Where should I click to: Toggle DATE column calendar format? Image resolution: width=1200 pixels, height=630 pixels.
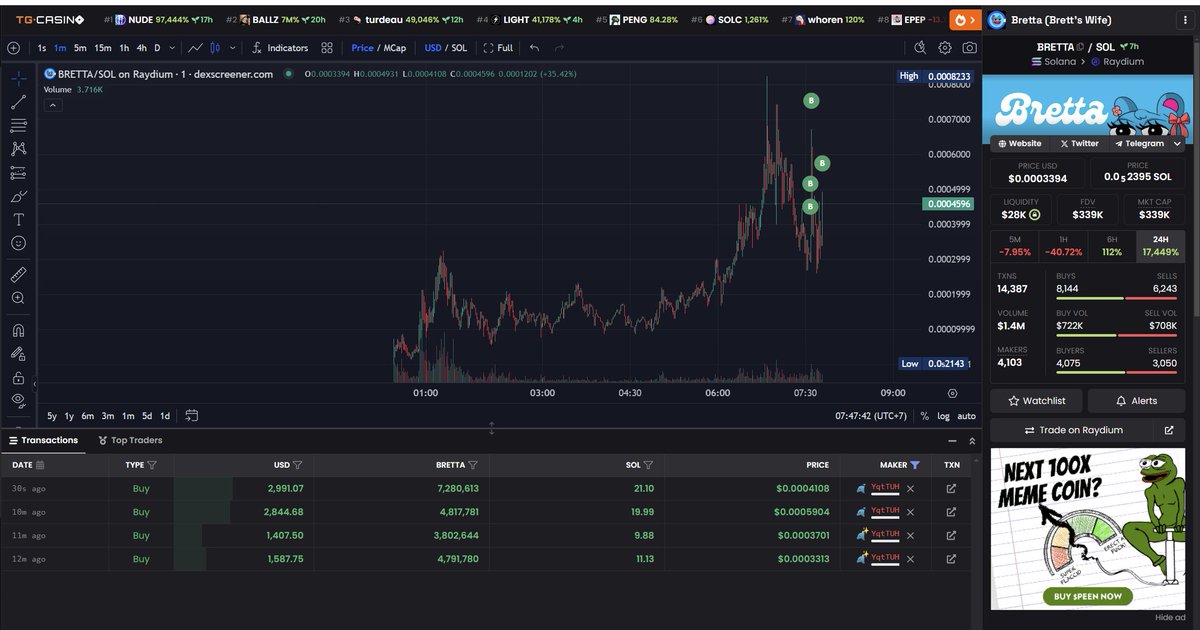40,465
